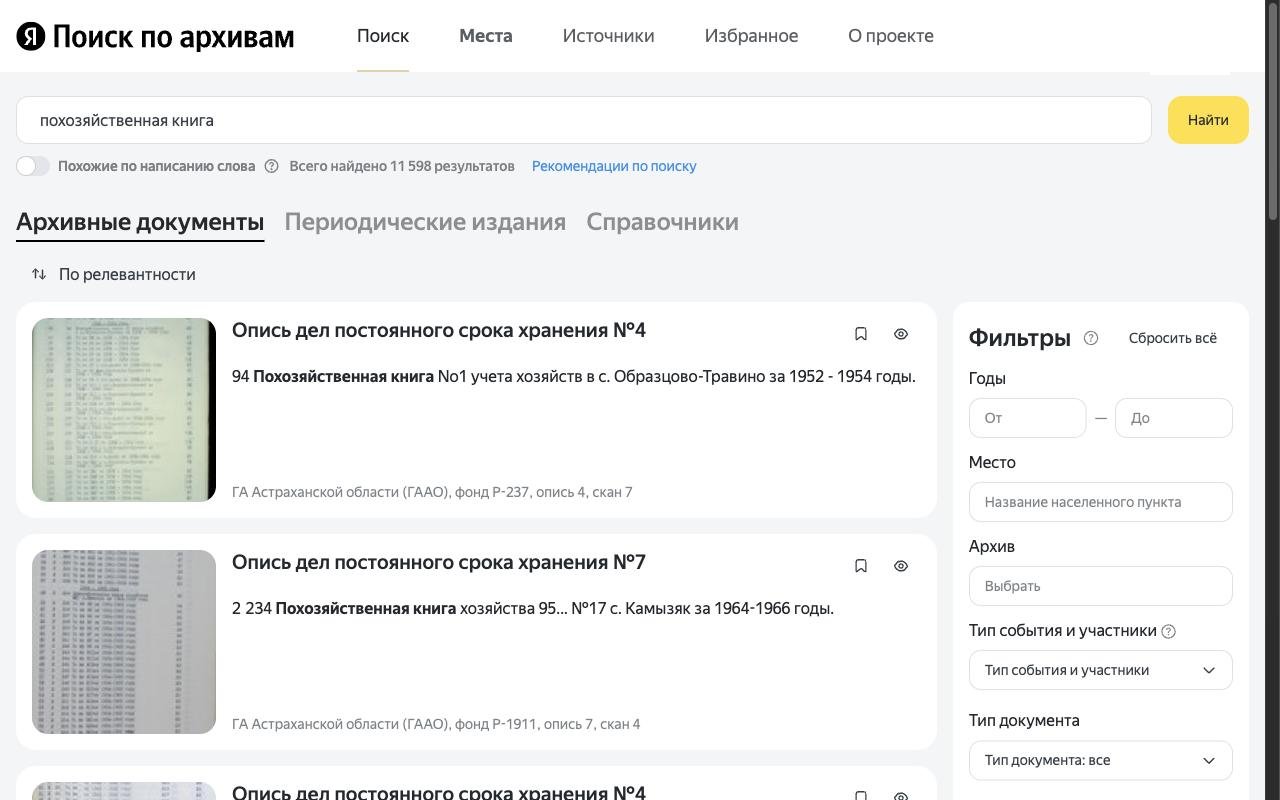Click Всего найдено 11 598 результатов text
This screenshot has width=1280, height=800.
(x=402, y=166)
